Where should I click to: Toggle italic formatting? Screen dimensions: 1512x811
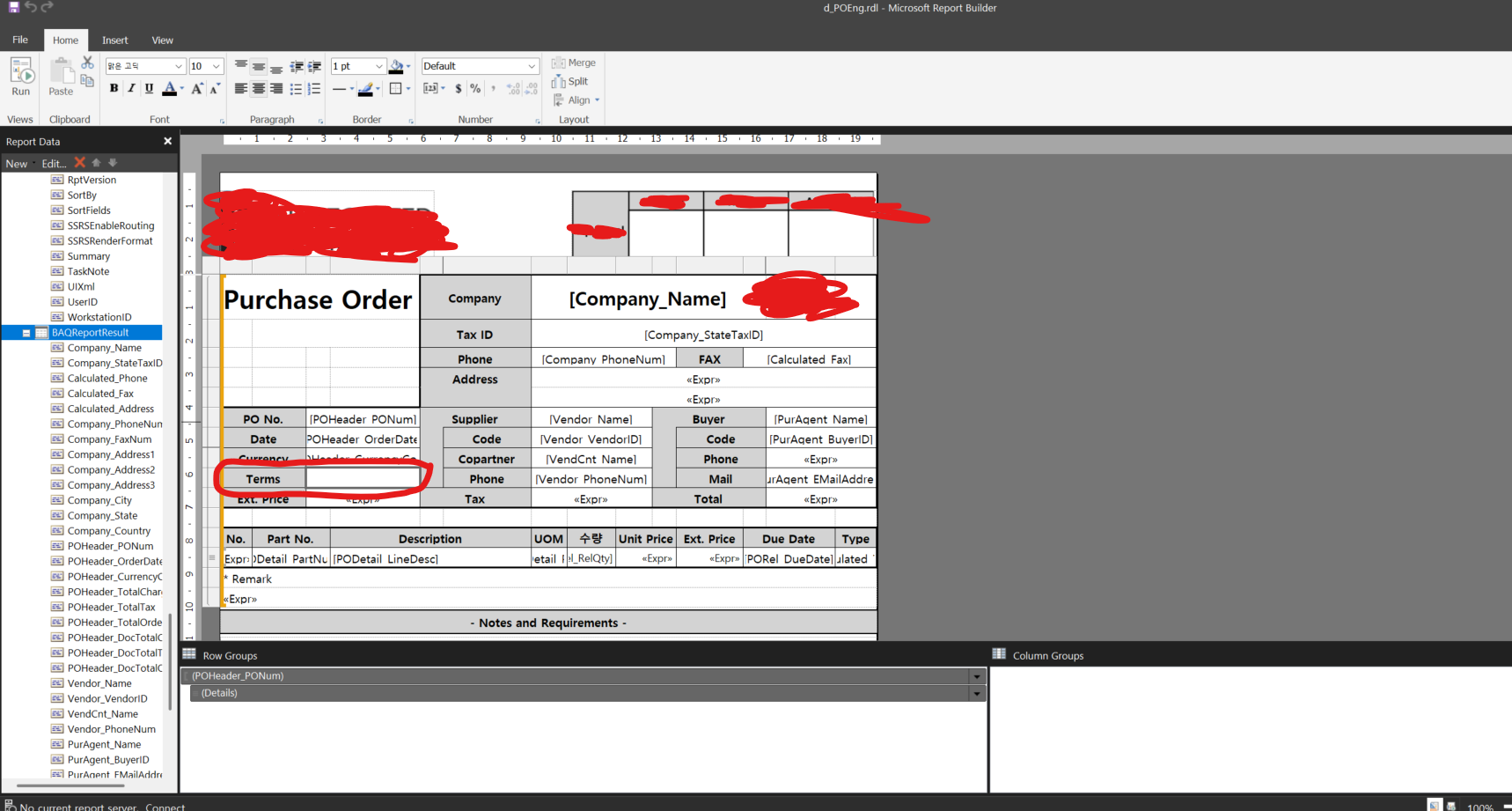click(131, 88)
